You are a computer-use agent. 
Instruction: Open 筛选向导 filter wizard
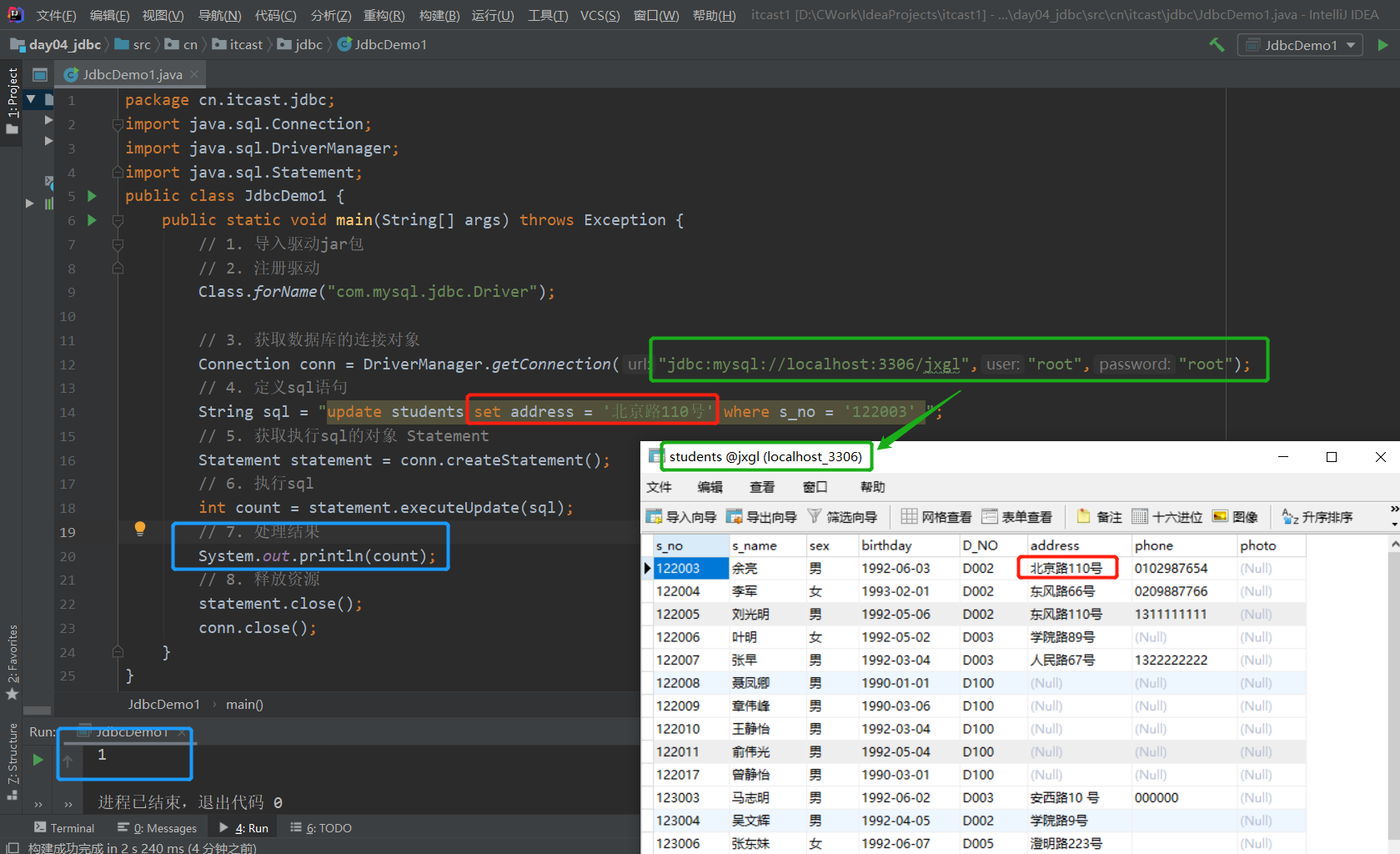click(x=842, y=517)
